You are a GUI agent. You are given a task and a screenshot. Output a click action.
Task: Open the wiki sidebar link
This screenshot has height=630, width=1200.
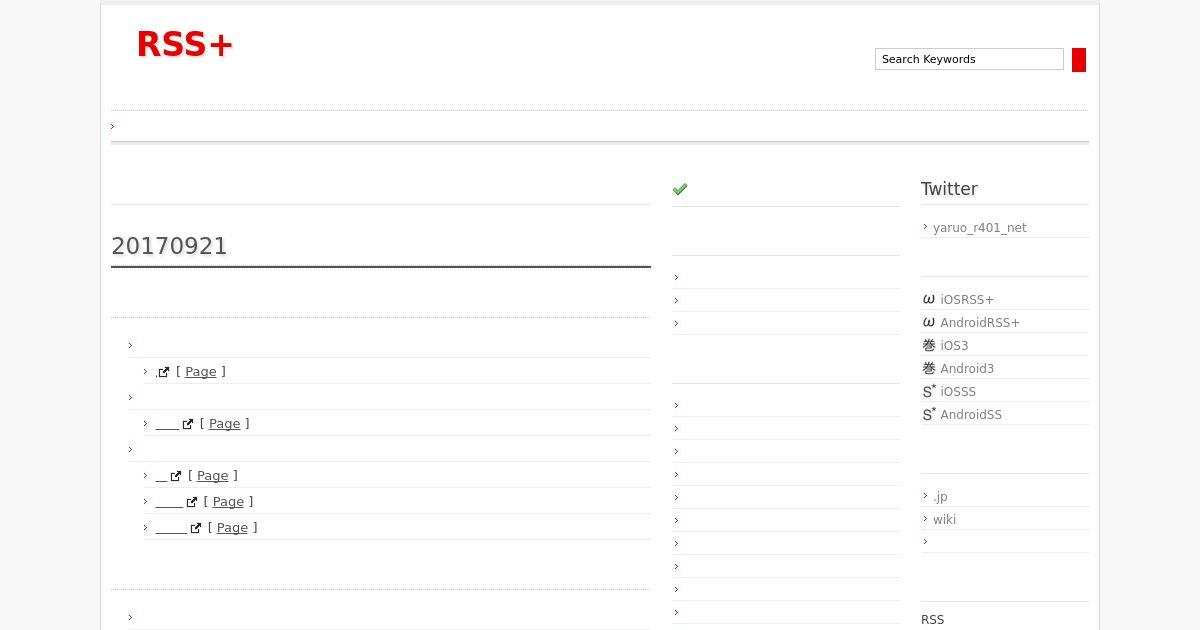click(944, 520)
